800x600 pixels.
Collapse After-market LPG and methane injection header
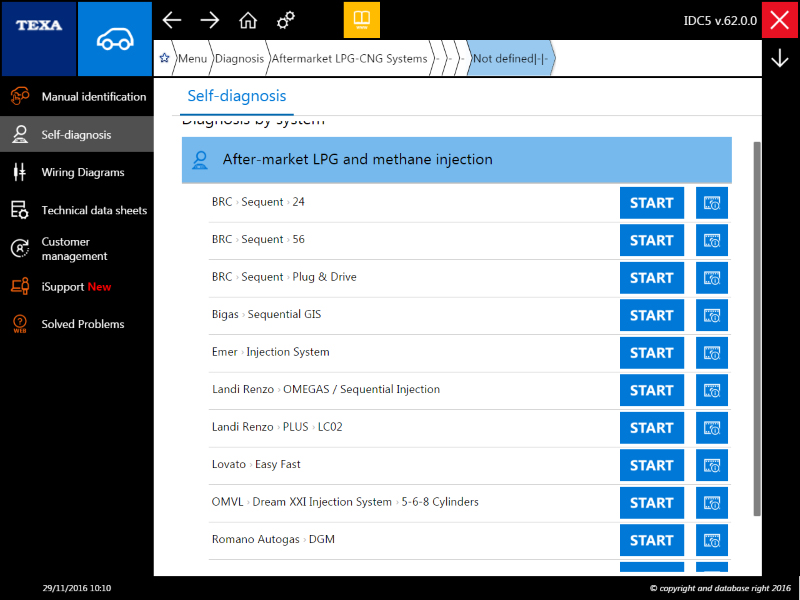click(457, 160)
